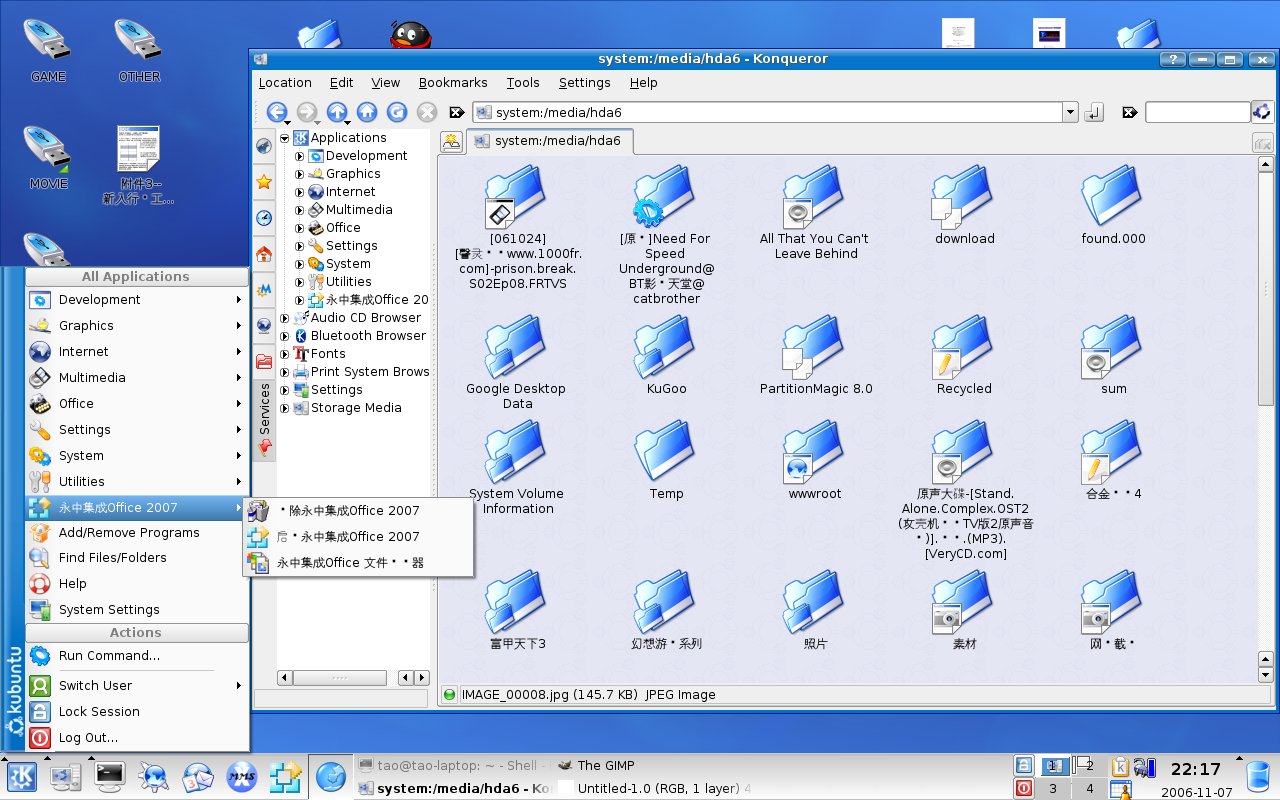The width and height of the screenshot is (1280, 800).
Task: Open Utilities submenu in the K menu
Action: coord(137,481)
